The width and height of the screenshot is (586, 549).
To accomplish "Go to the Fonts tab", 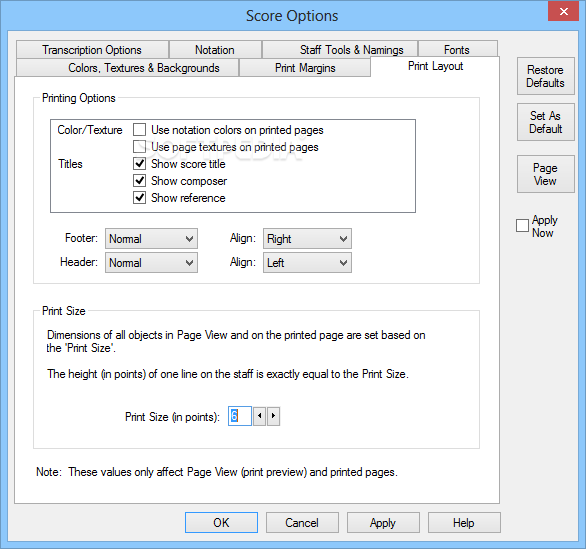I will point(457,50).
